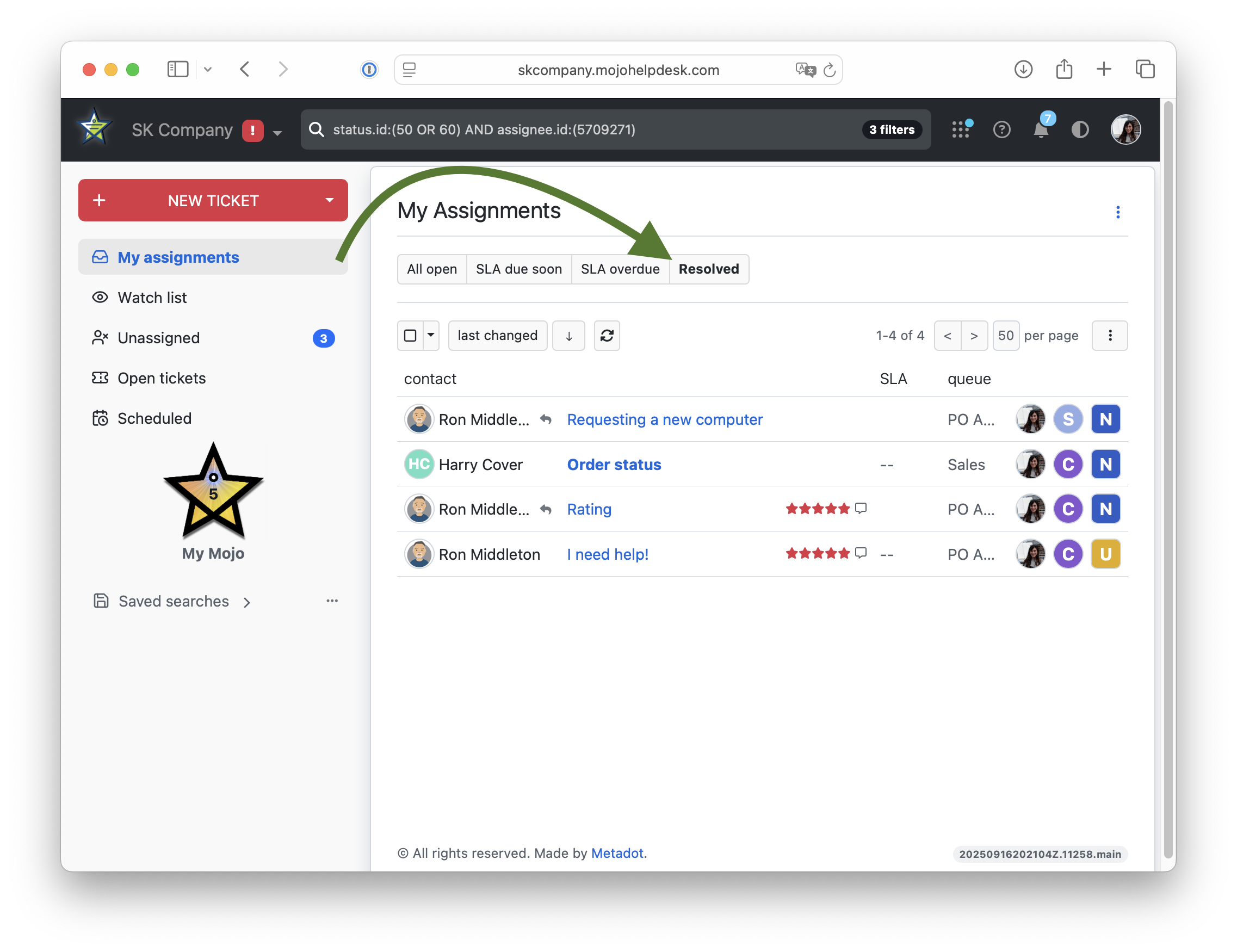1237x952 pixels.
Task: Click the My Mojo star badge
Action: 213,491
